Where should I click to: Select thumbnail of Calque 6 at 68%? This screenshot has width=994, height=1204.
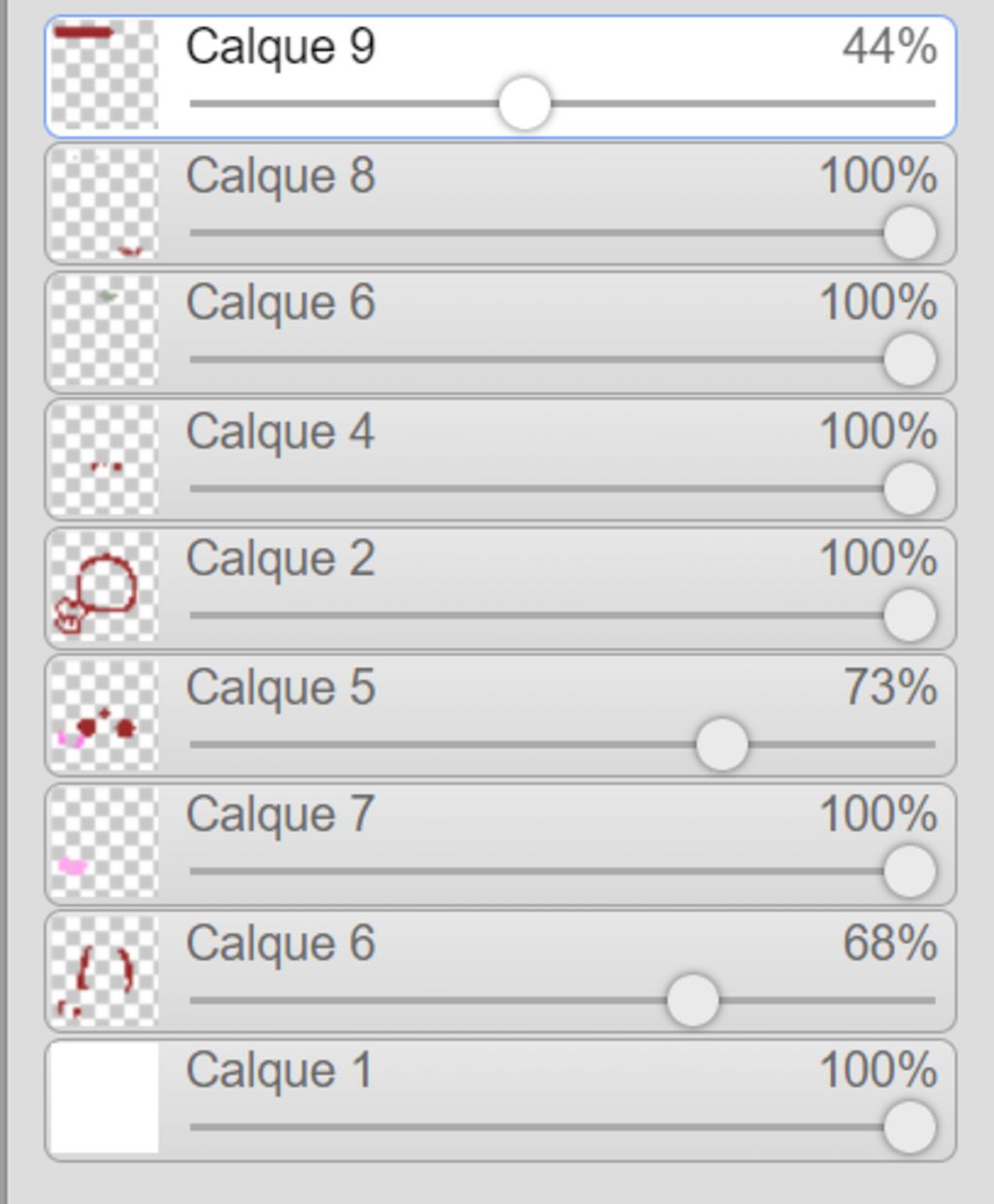[x=104, y=971]
